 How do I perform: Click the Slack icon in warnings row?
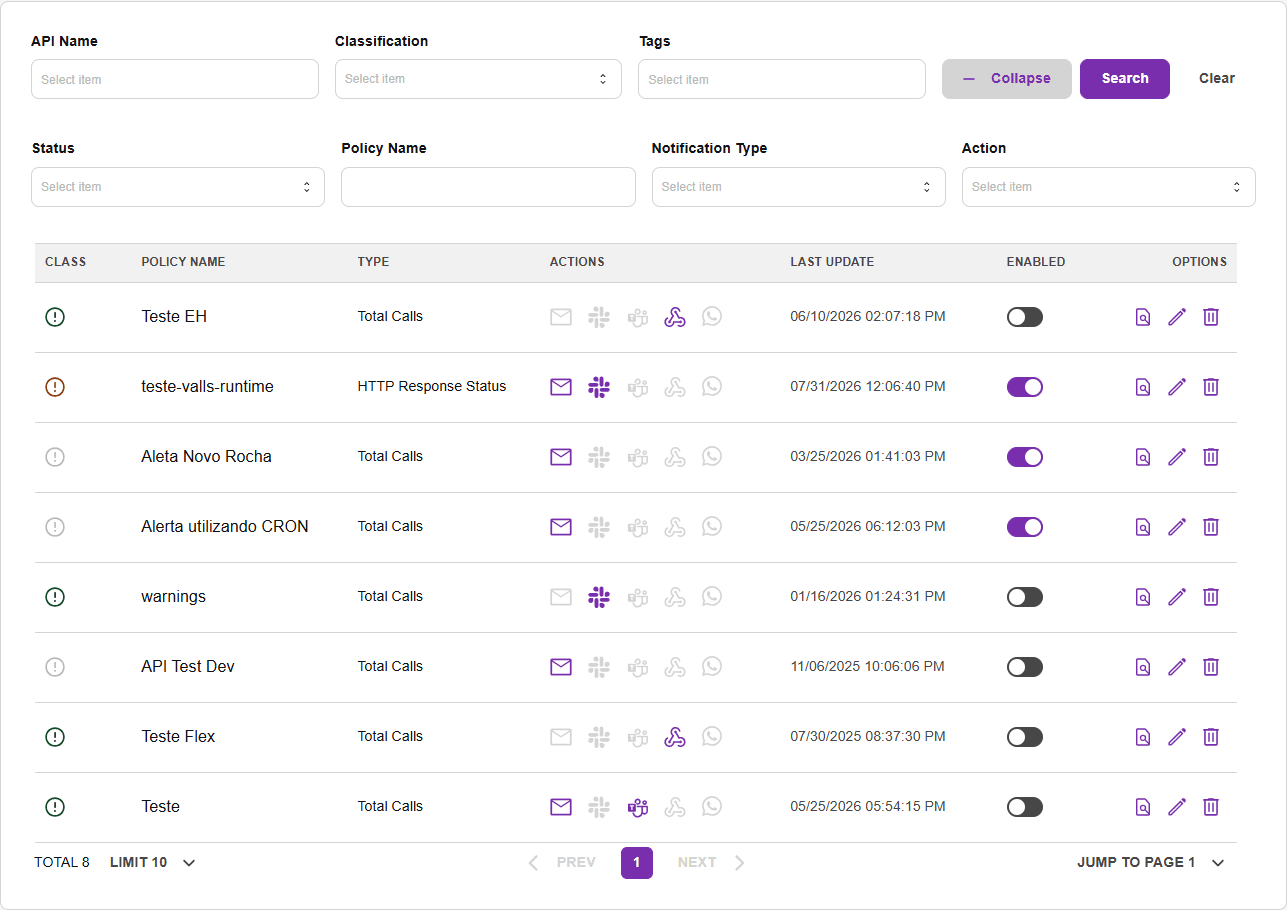coord(599,597)
